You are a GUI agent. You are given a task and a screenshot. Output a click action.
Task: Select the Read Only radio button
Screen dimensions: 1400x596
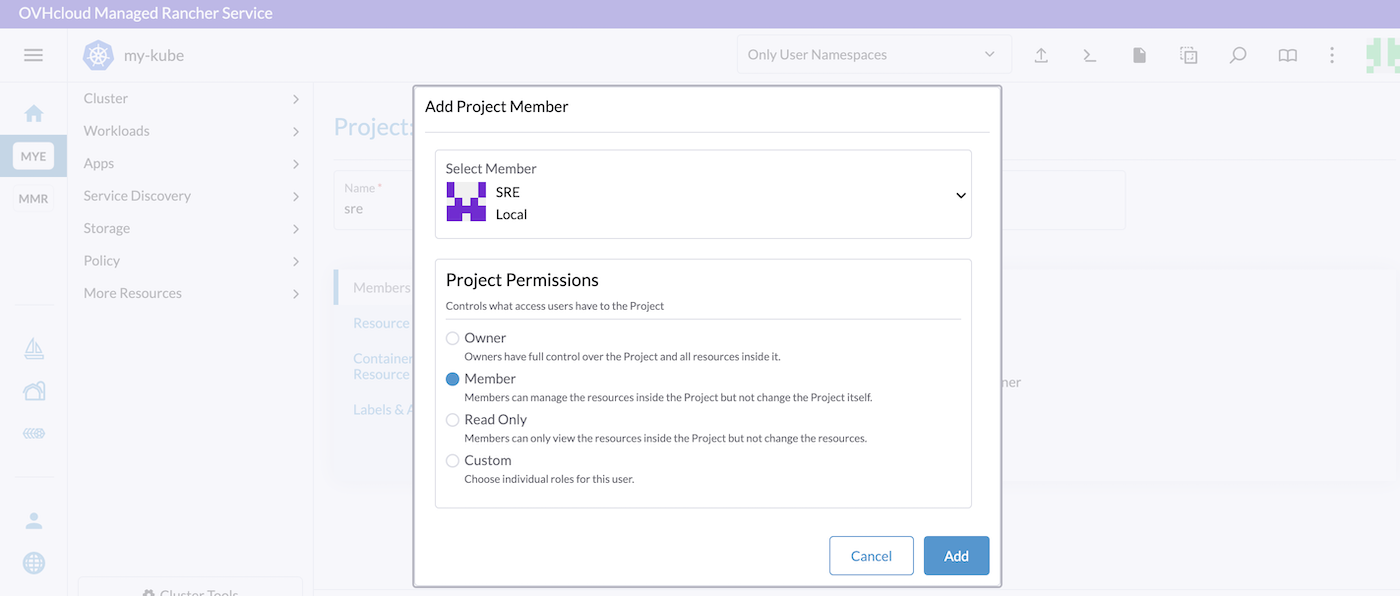453,420
